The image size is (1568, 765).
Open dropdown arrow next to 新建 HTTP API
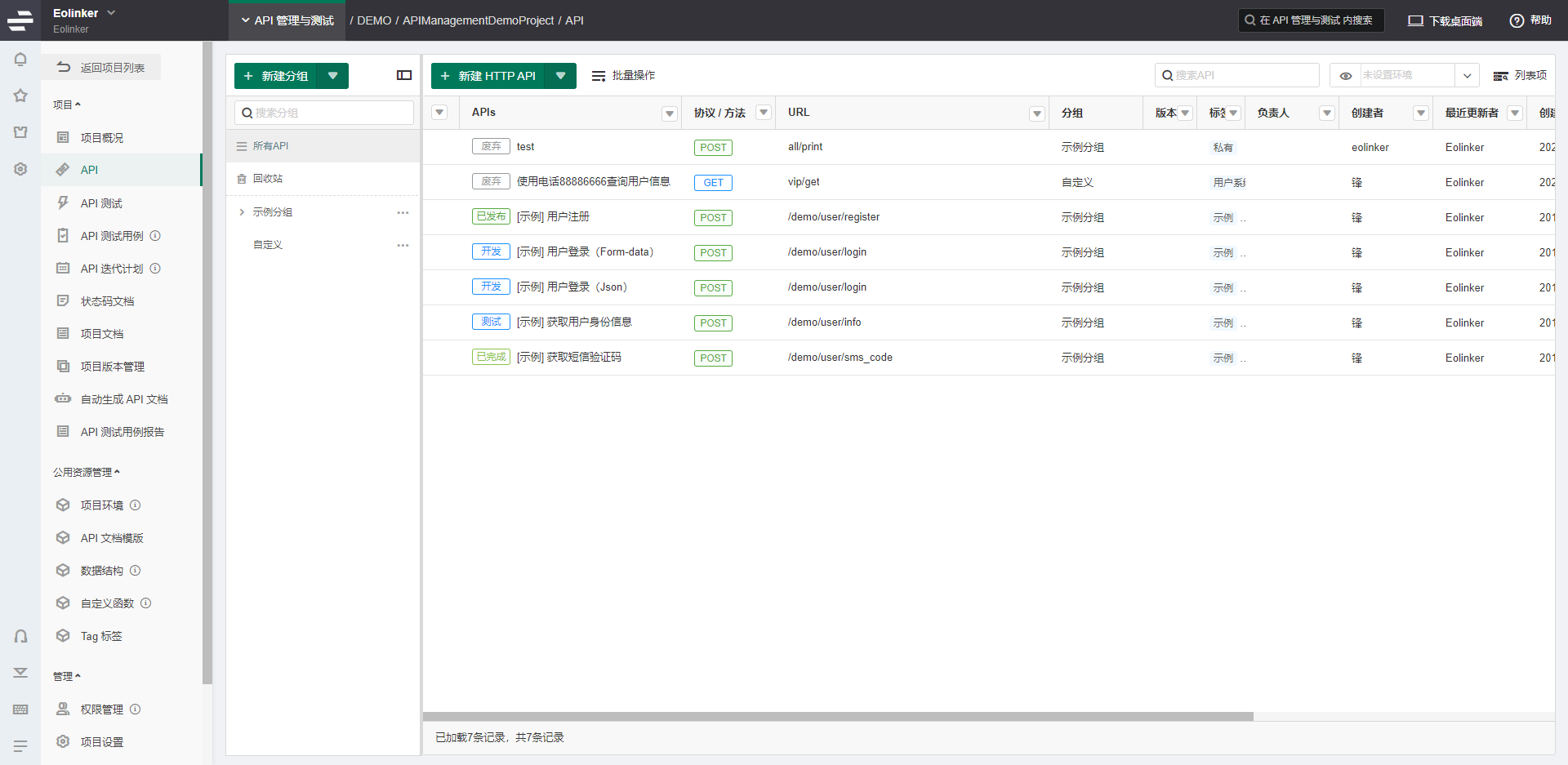560,76
